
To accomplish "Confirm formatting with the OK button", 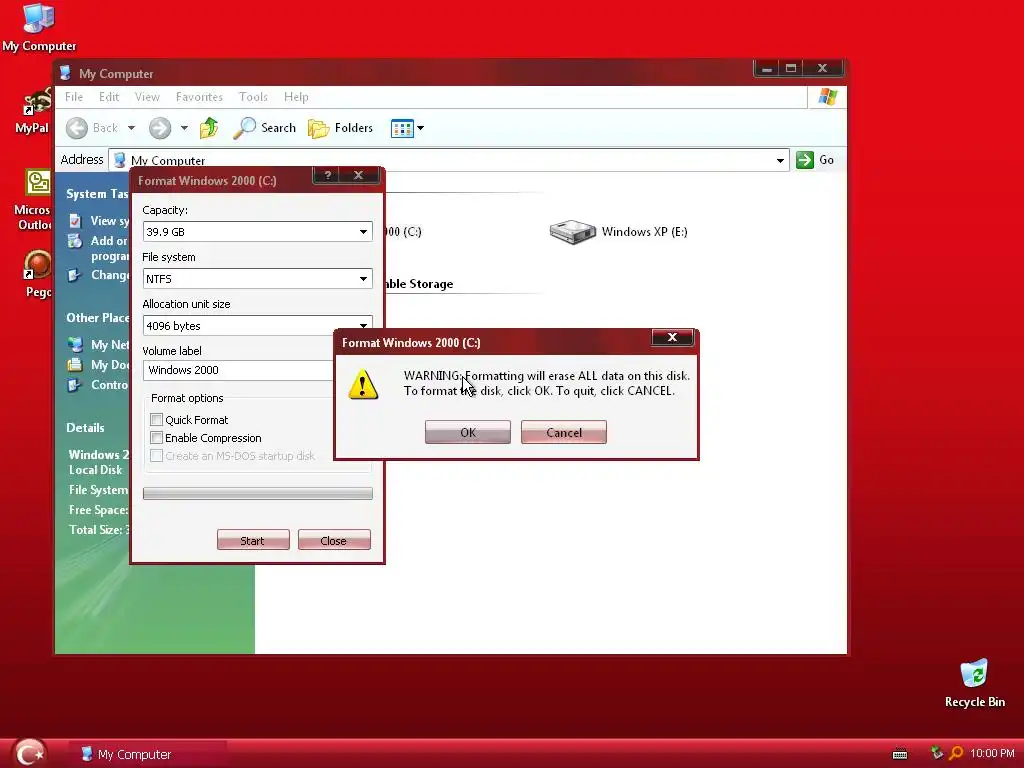I will [468, 432].
